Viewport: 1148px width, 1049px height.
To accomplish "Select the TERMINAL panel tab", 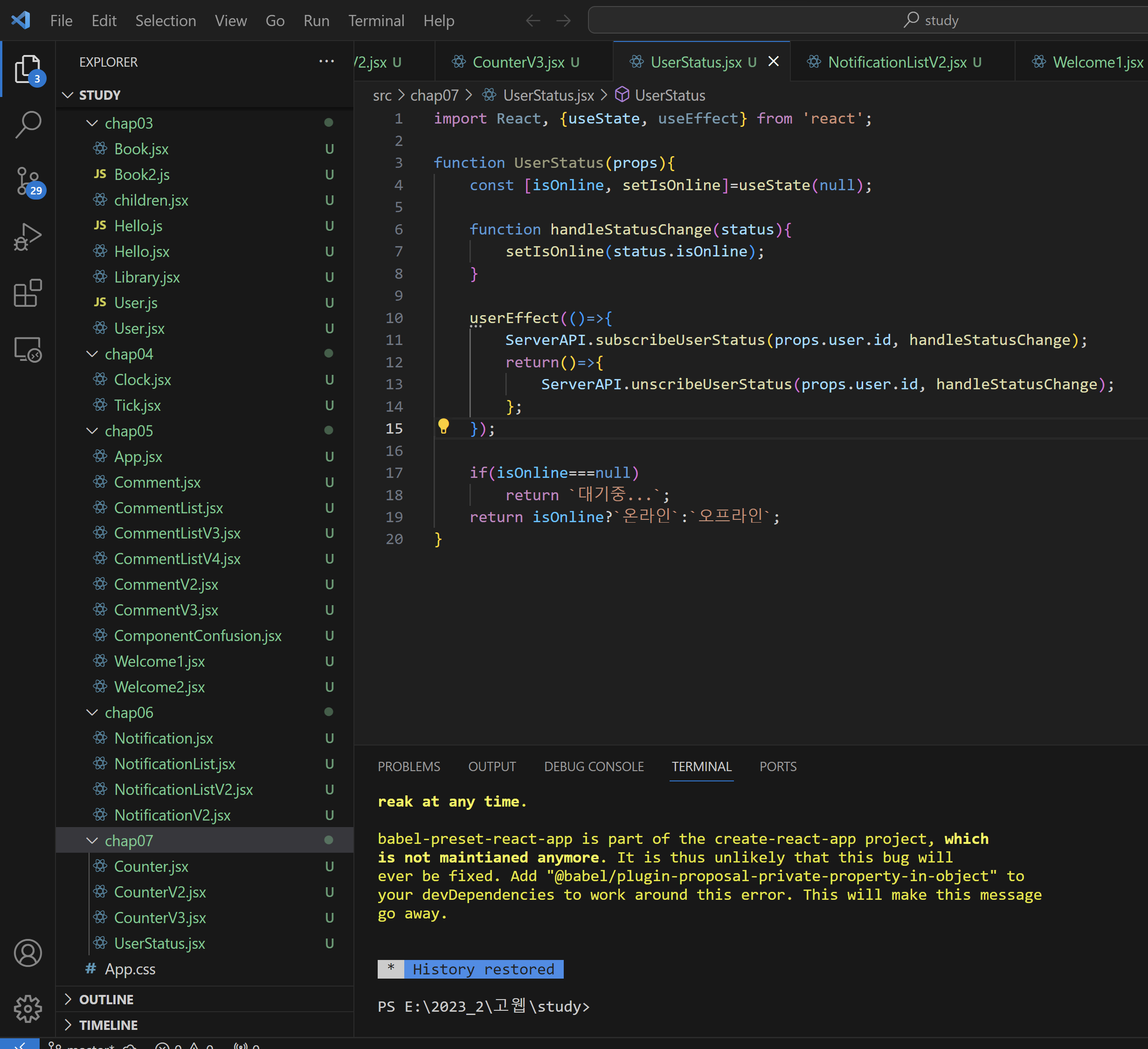I will point(702,766).
